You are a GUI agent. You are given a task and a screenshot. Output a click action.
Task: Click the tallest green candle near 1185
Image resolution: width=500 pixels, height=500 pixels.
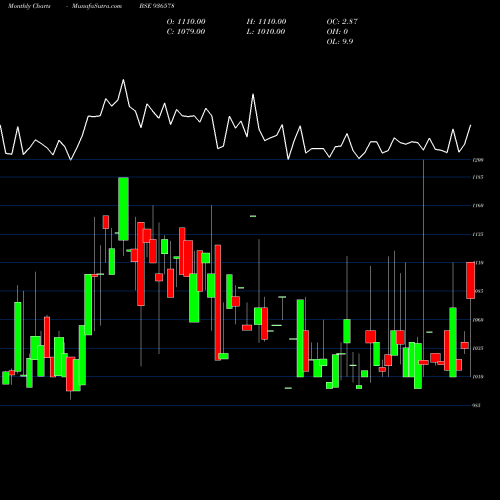click(x=123, y=209)
